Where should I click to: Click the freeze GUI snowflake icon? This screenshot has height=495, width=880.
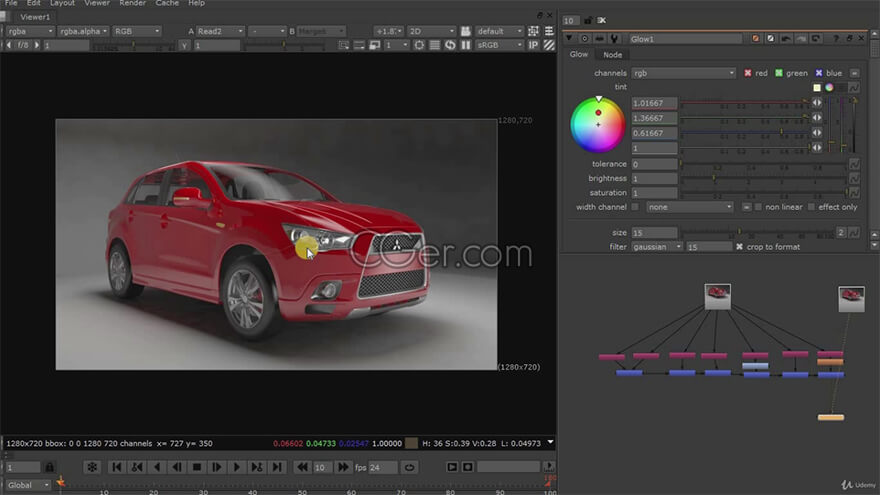92,467
